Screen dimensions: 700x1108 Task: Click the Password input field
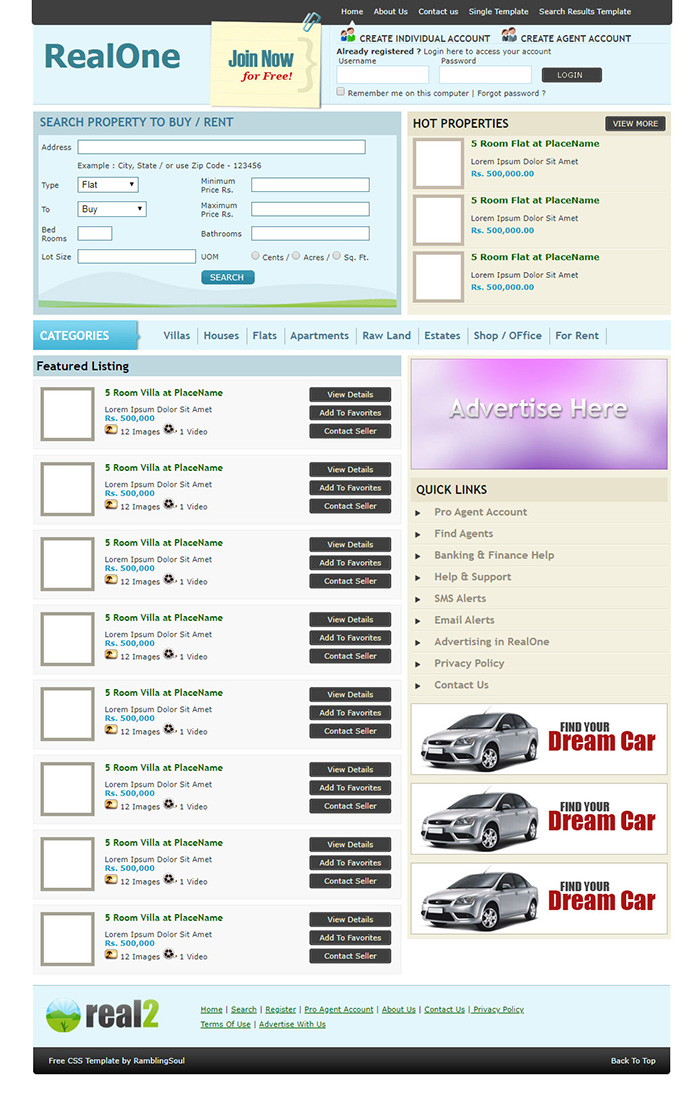click(x=485, y=75)
